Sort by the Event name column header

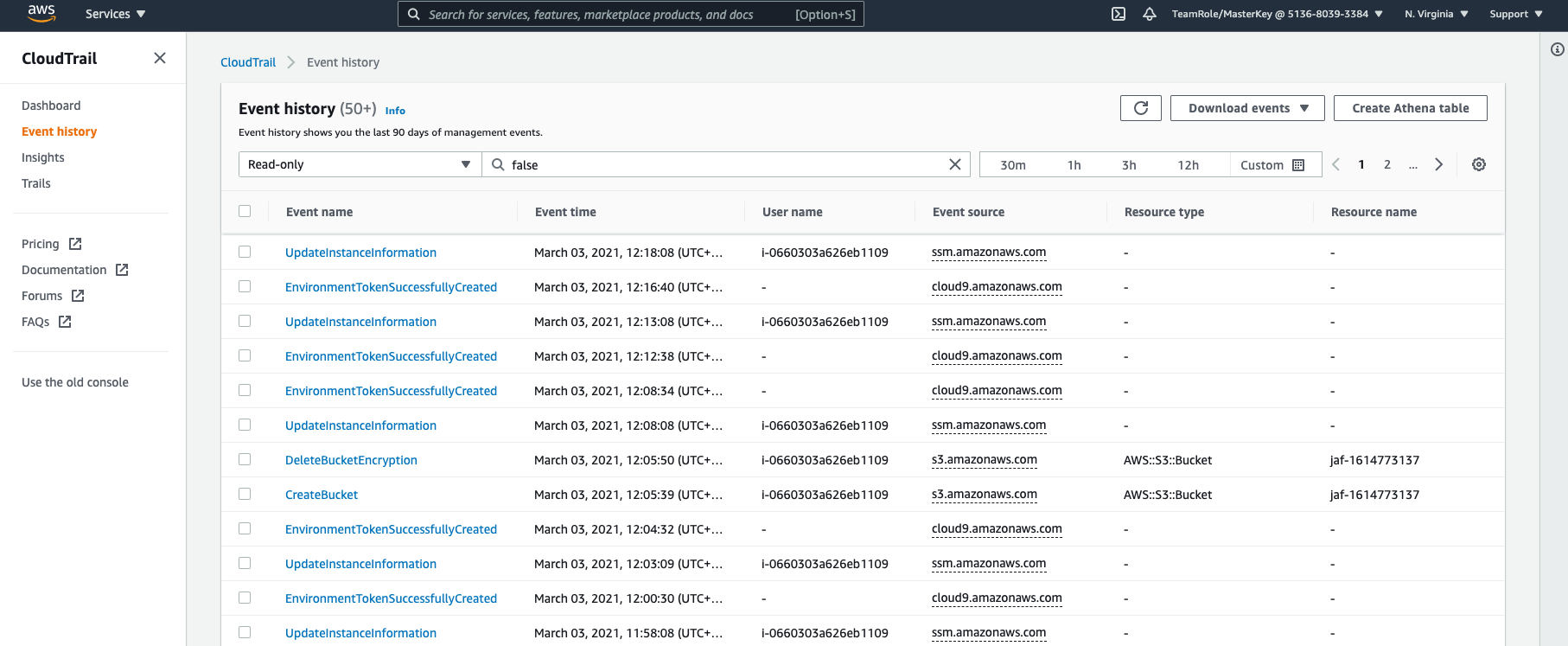tap(319, 212)
